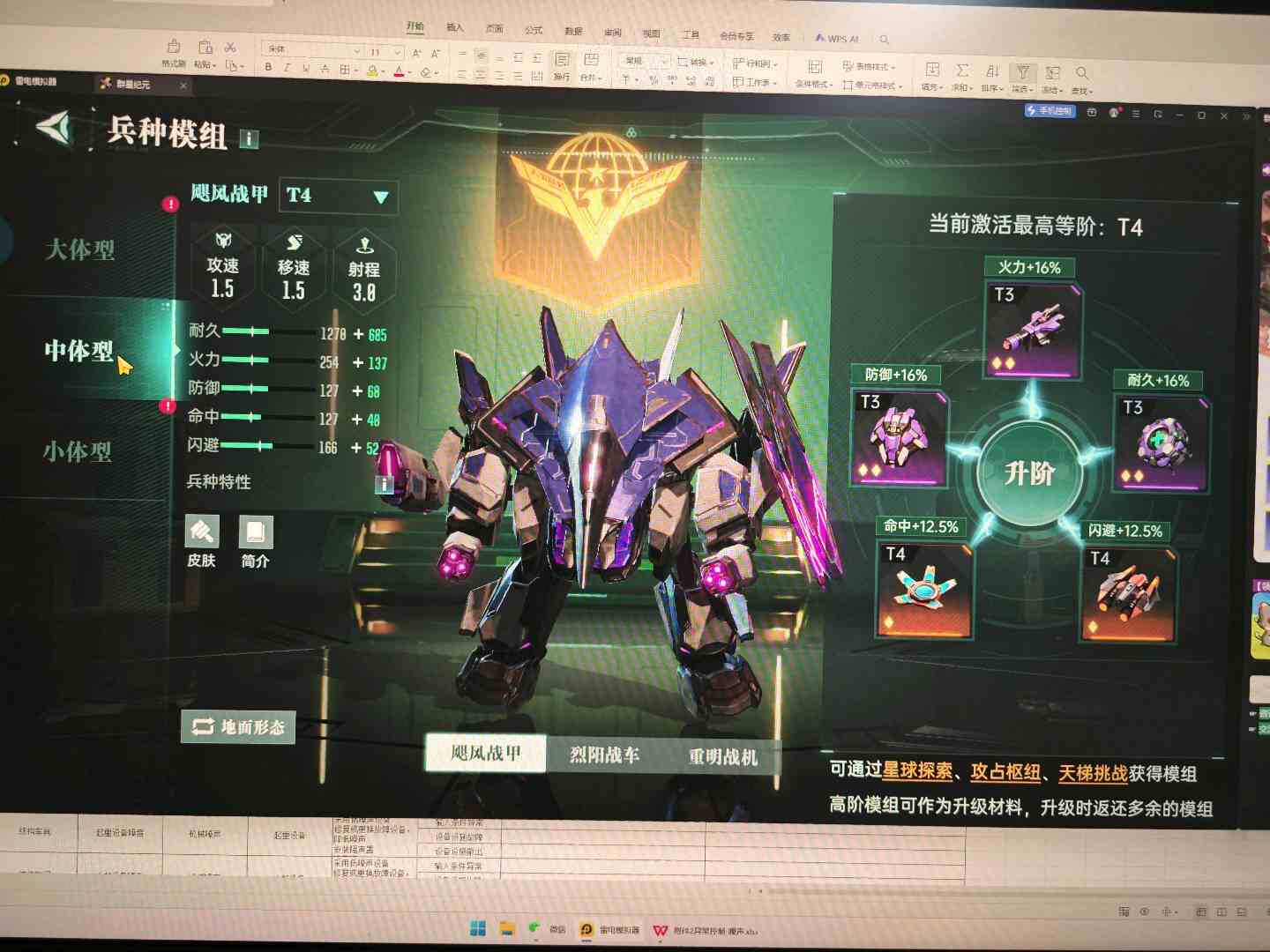Viewport: 1270px width, 952px height.
Task: Select the 闪避+12.5% T4 module
Action: pyautogui.click(x=1129, y=593)
